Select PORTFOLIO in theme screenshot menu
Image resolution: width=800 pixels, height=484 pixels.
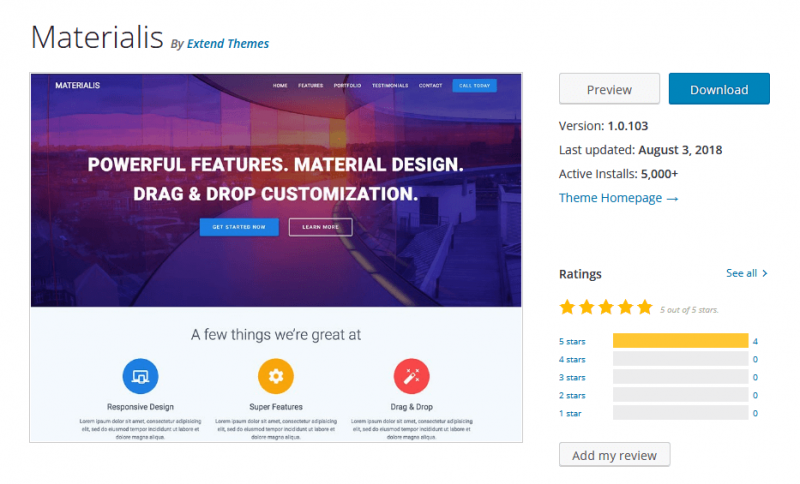coord(347,86)
